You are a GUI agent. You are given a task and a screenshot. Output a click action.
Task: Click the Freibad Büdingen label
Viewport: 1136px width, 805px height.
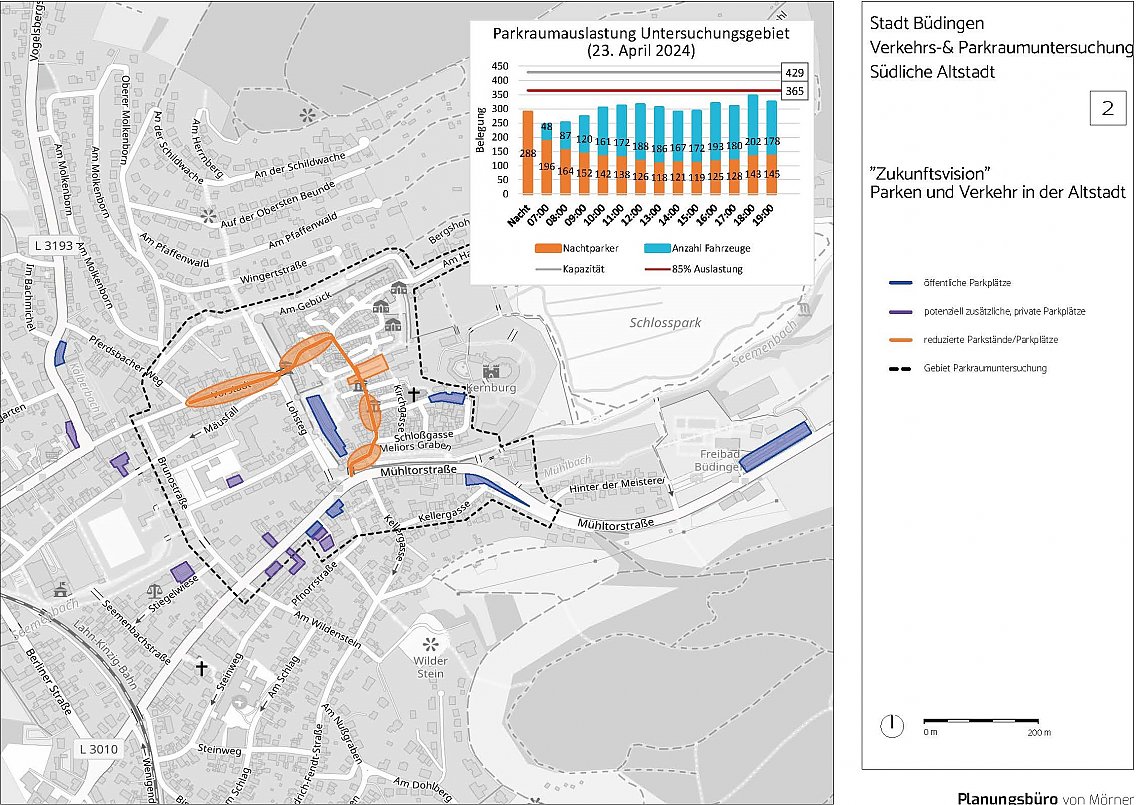click(x=717, y=461)
